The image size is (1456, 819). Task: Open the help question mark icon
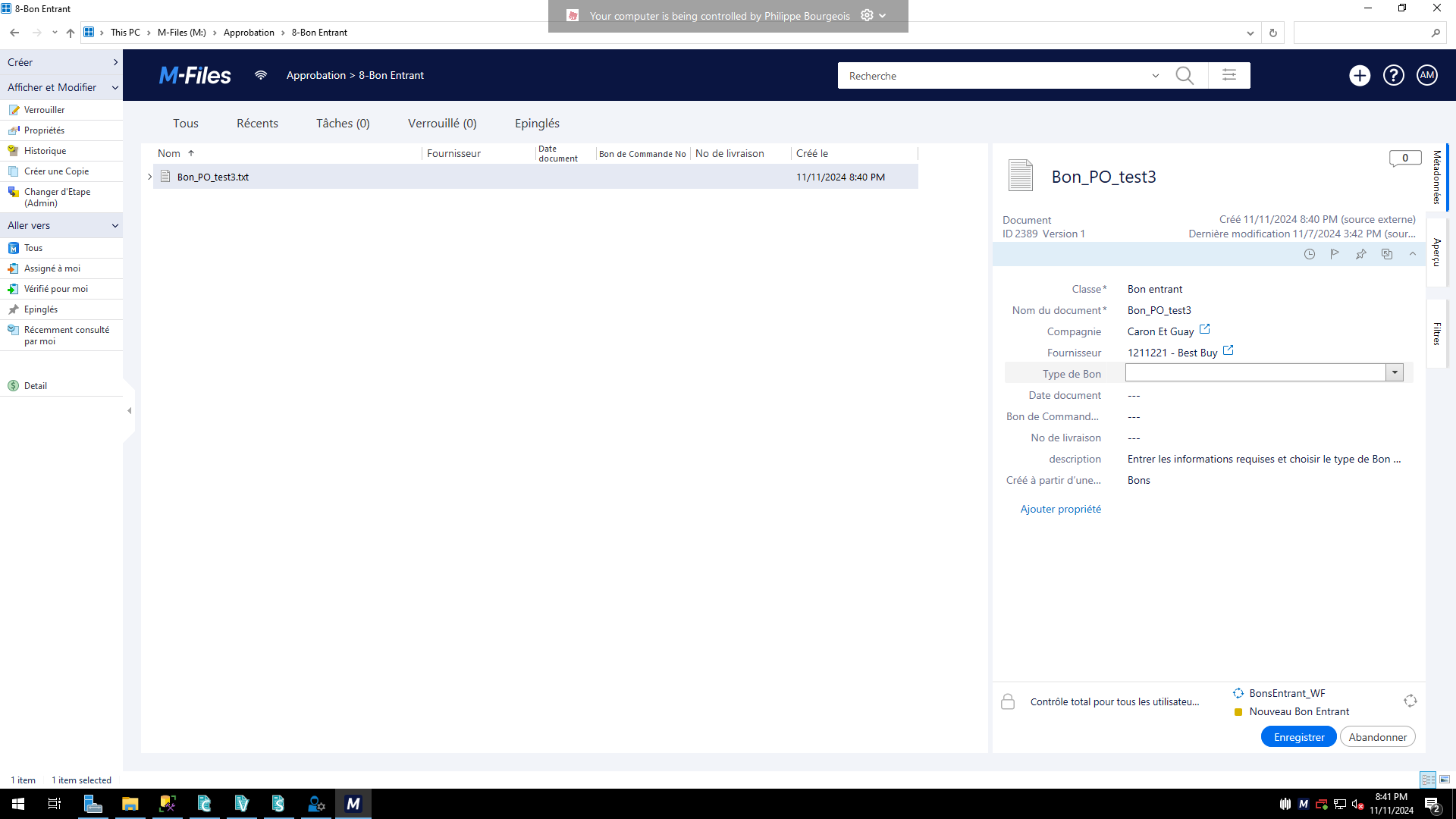(1394, 75)
